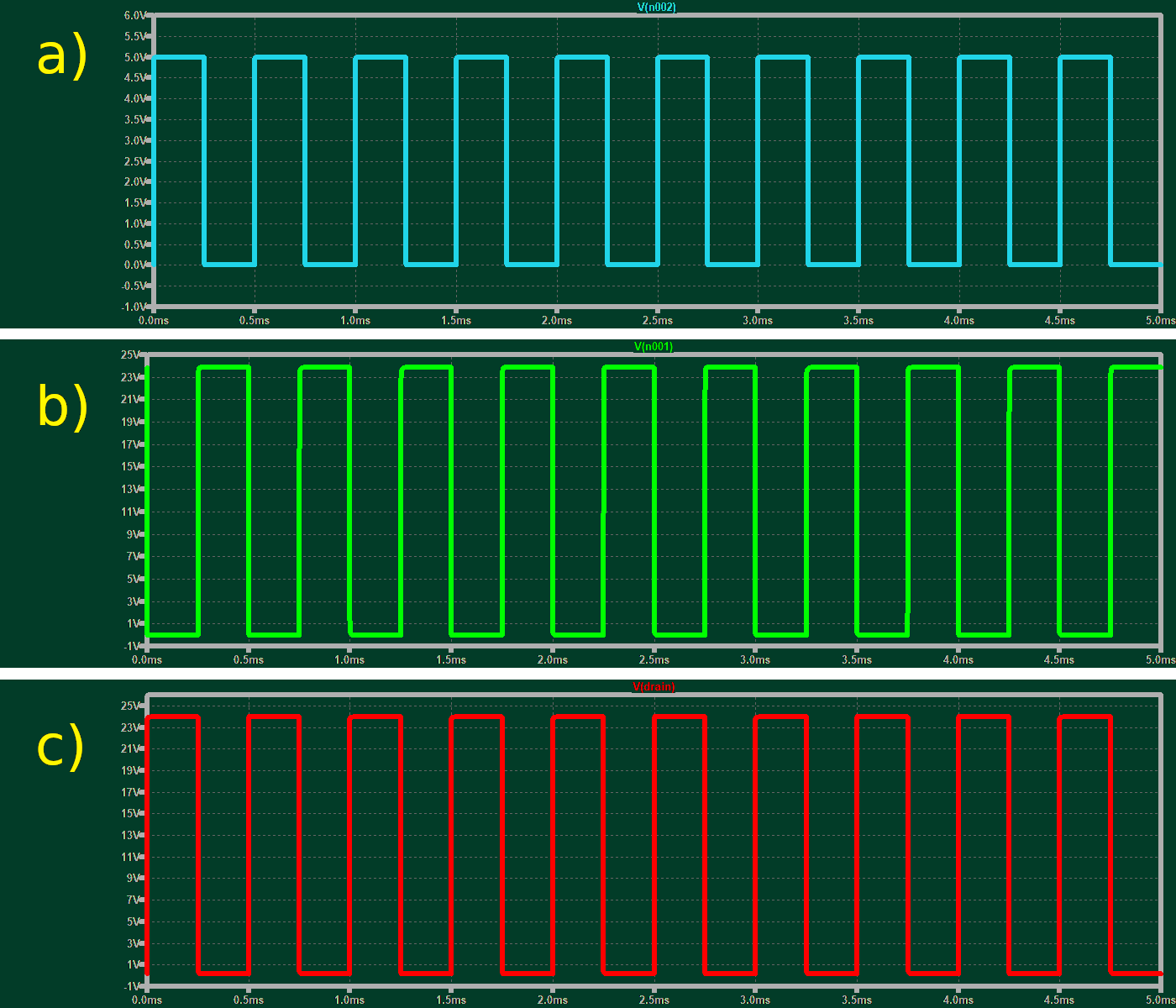Click the 0.0ms time tick in V(n001) pane

pos(147,660)
